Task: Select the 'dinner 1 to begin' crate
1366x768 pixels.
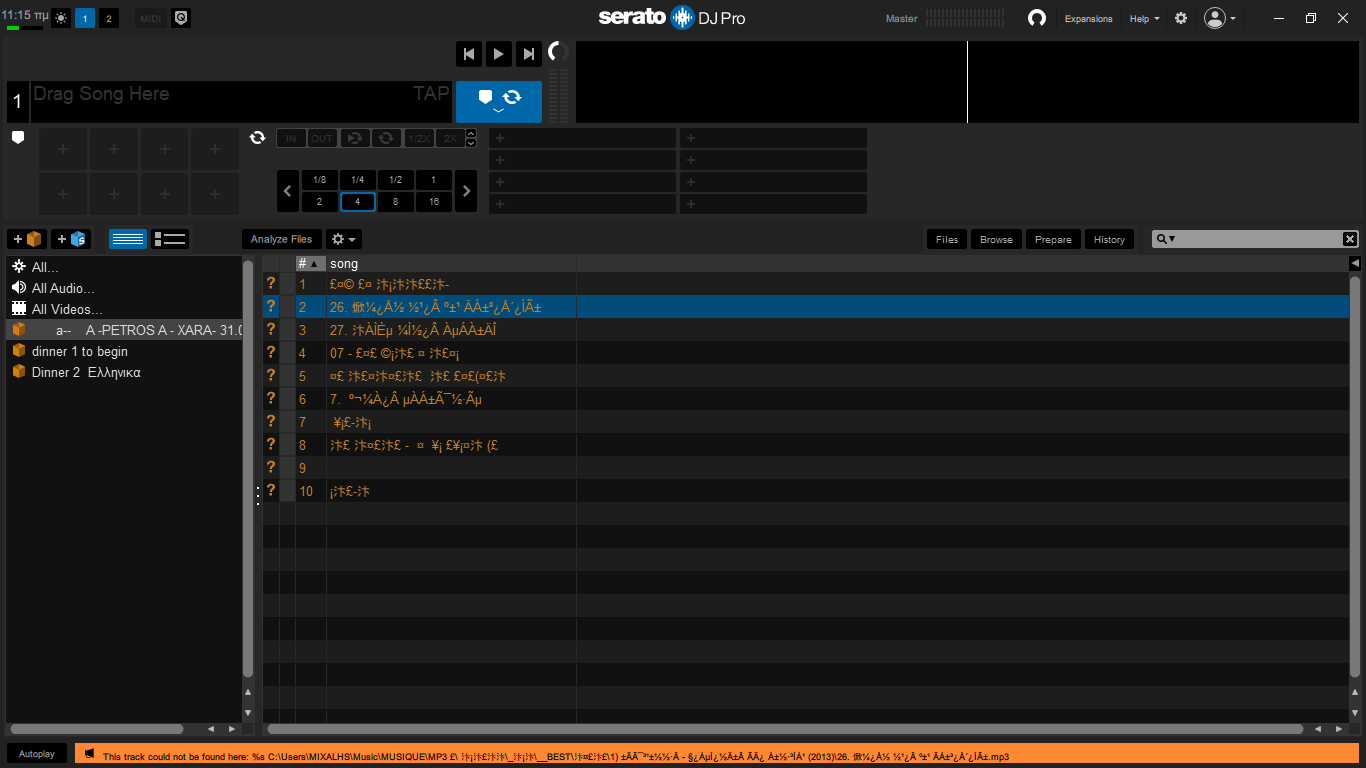Action: coord(80,351)
